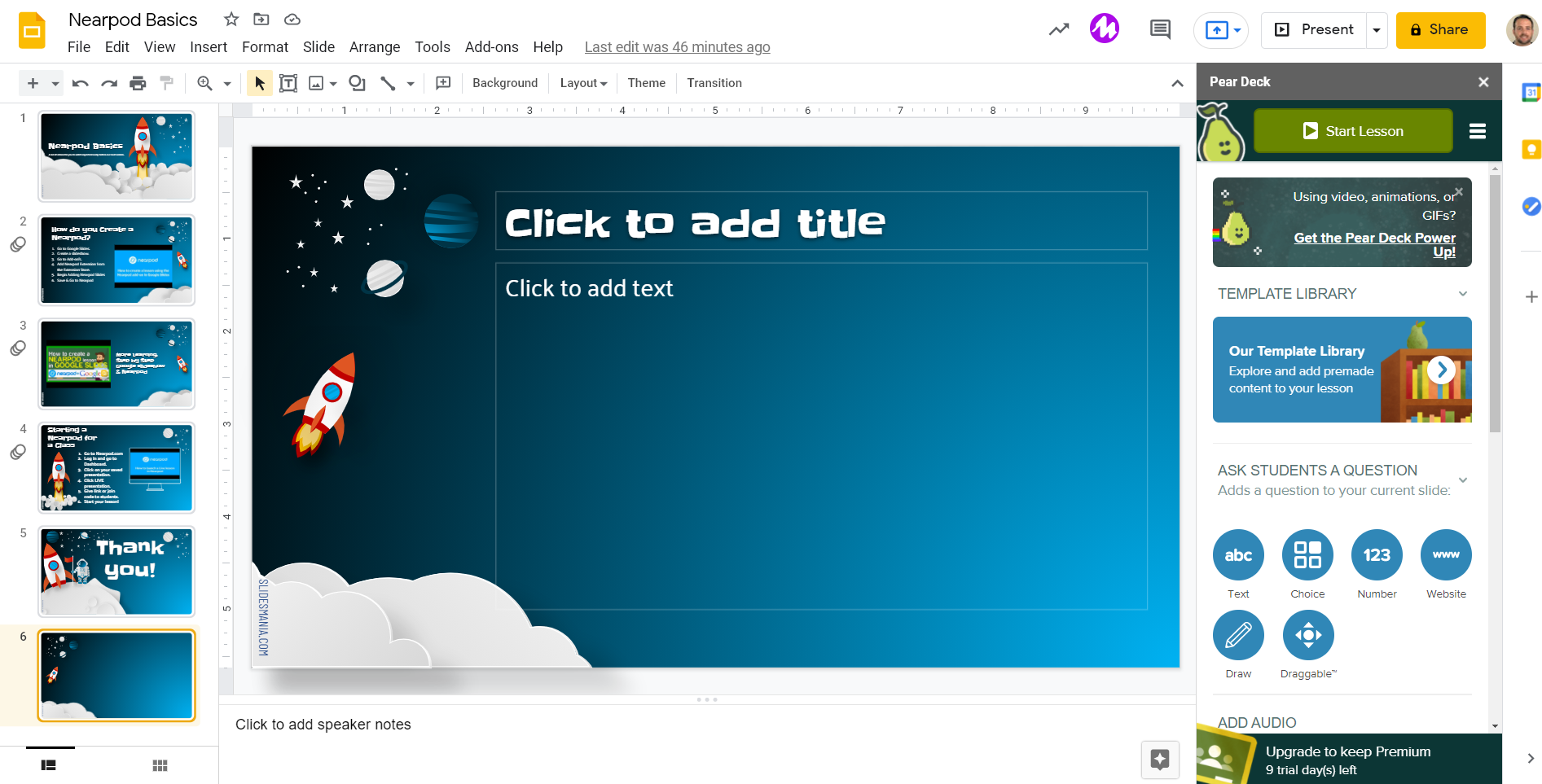Open the Layout dropdown
The height and width of the screenshot is (784, 1542).
click(x=584, y=83)
